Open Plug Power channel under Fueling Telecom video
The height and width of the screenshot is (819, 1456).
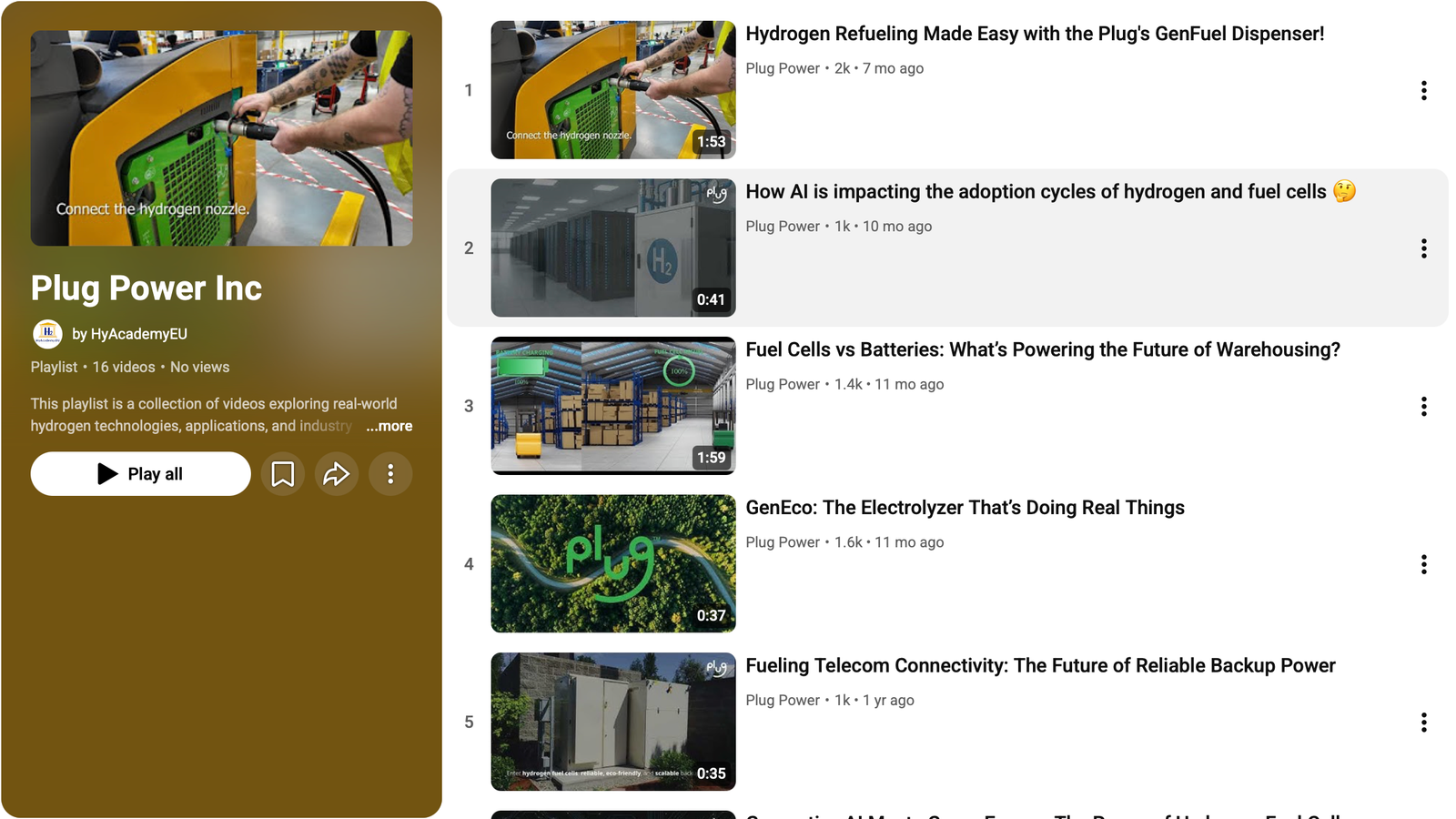[x=783, y=700]
